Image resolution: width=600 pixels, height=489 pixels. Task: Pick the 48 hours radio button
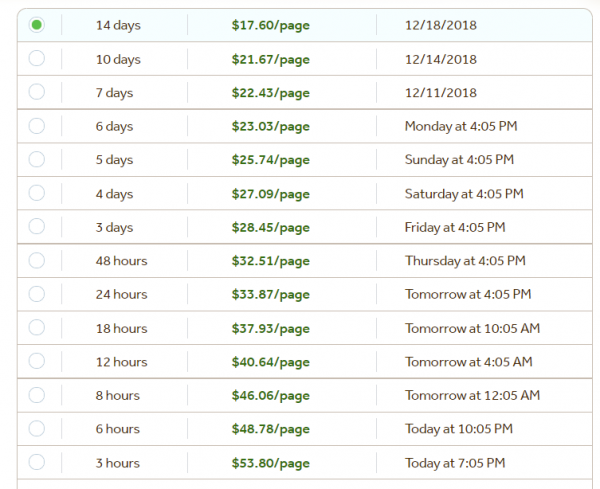point(37,261)
